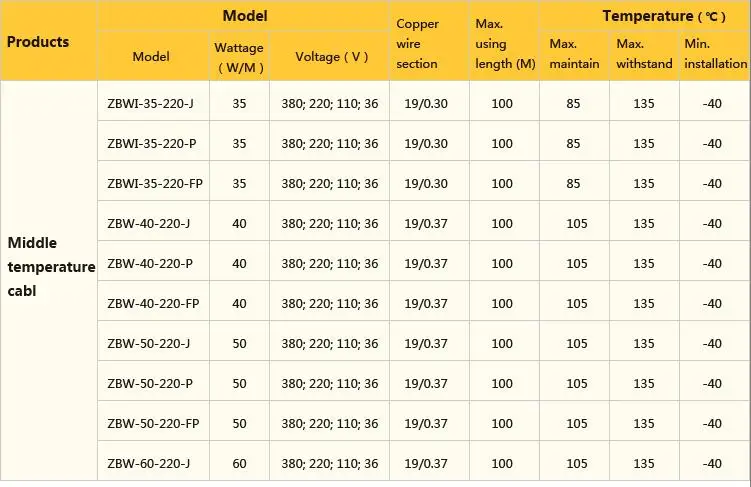This screenshot has height=487, width=751.
Task: Click the ZBW-60-220-J model entry
Action: [148, 464]
